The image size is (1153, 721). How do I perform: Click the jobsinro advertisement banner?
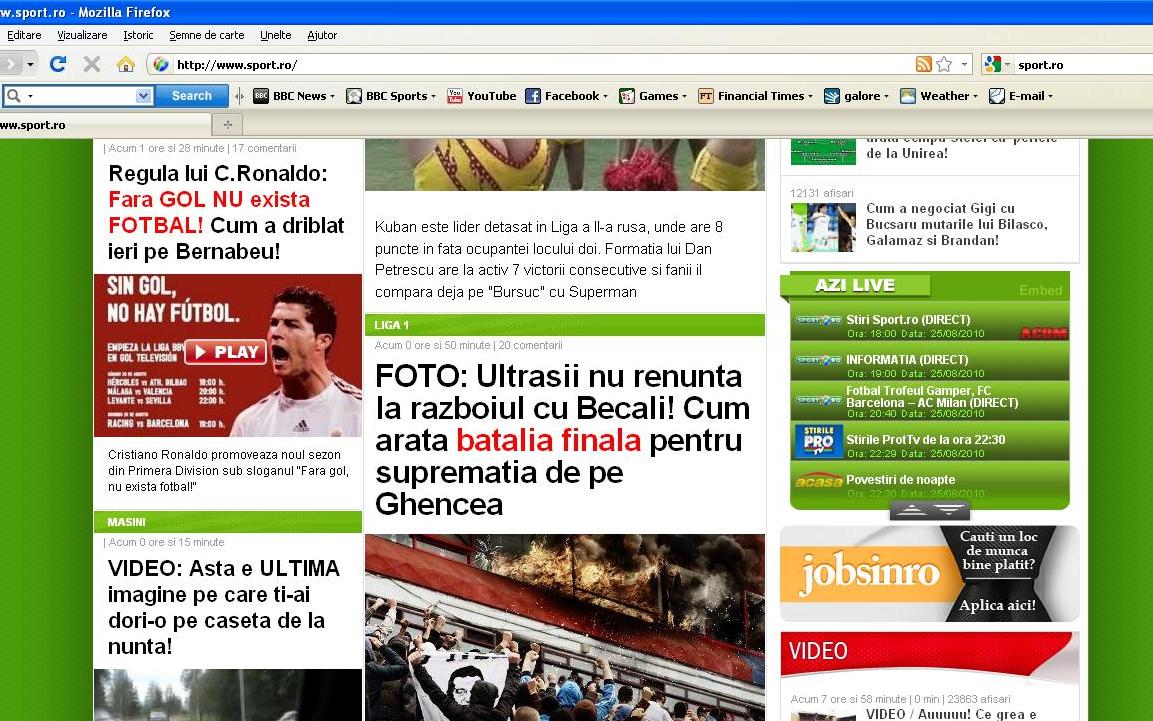pos(929,574)
